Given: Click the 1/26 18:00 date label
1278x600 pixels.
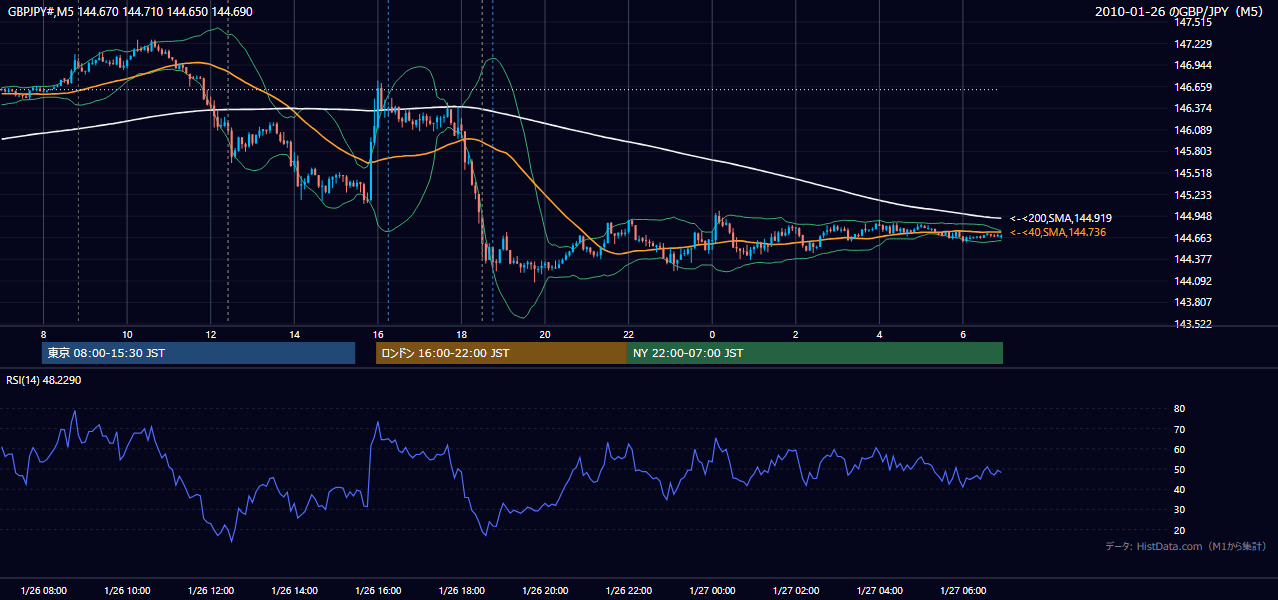Looking at the screenshot, I should pyautogui.click(x=461, y=591).
